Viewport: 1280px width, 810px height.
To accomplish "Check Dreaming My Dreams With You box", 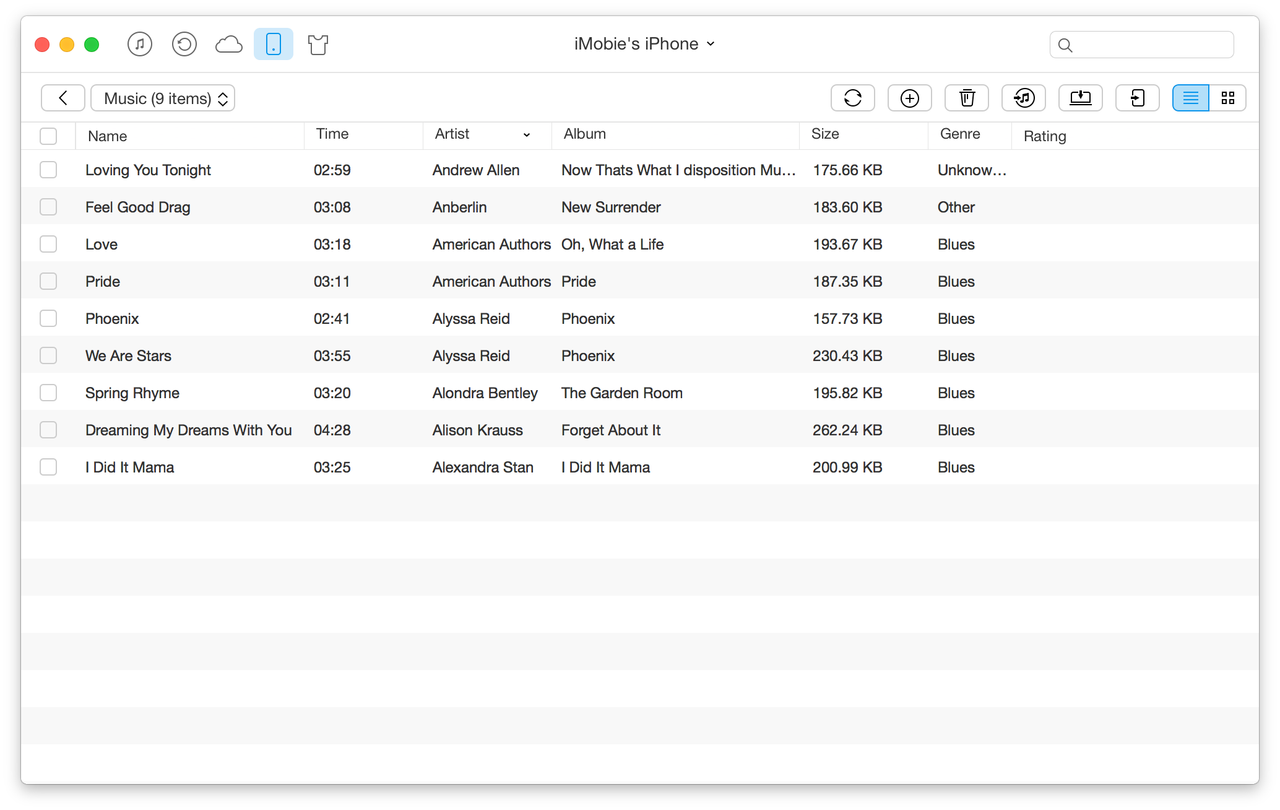I will click(48, 430).
